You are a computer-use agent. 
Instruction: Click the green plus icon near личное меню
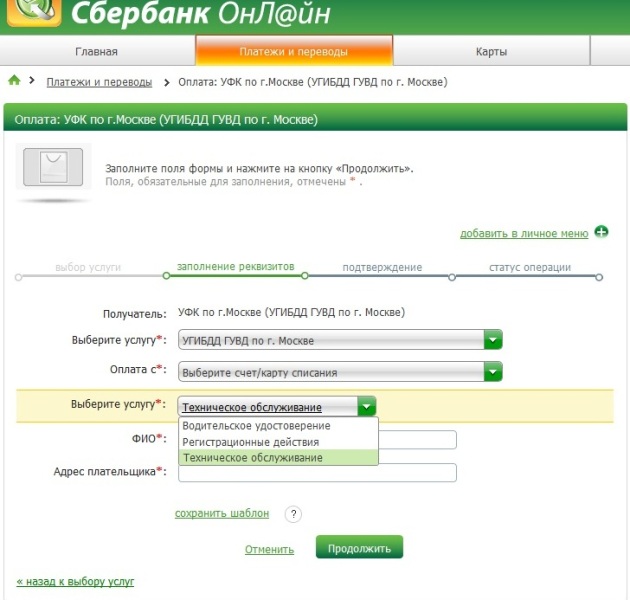tap(601, 232)
